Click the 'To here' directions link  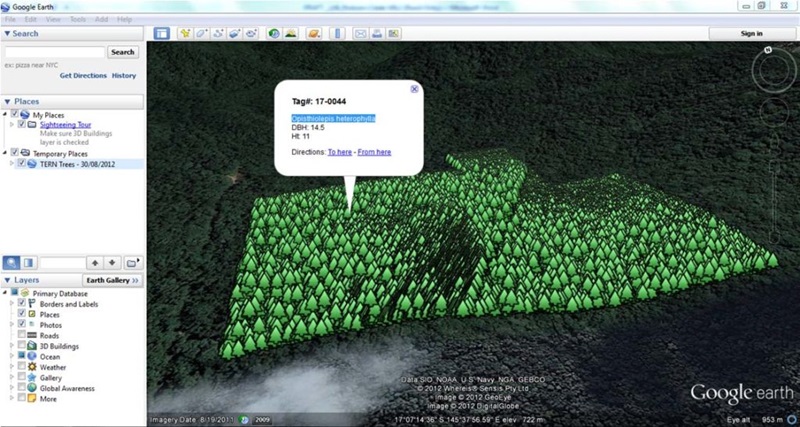[340, 152]
